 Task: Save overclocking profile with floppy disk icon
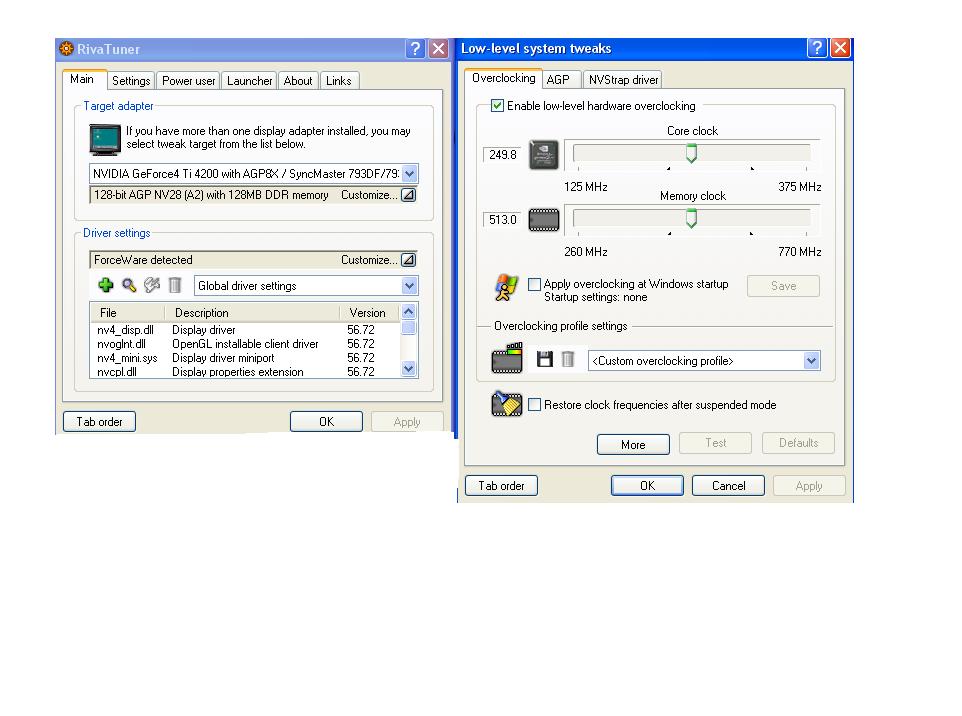545,360
